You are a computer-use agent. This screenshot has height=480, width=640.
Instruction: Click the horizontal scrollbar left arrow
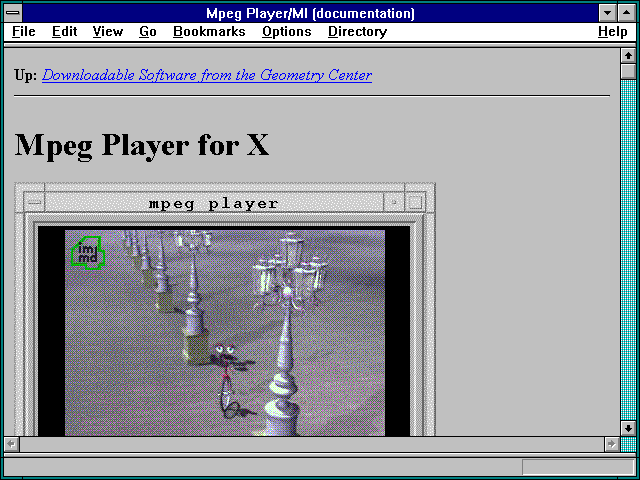11,444
